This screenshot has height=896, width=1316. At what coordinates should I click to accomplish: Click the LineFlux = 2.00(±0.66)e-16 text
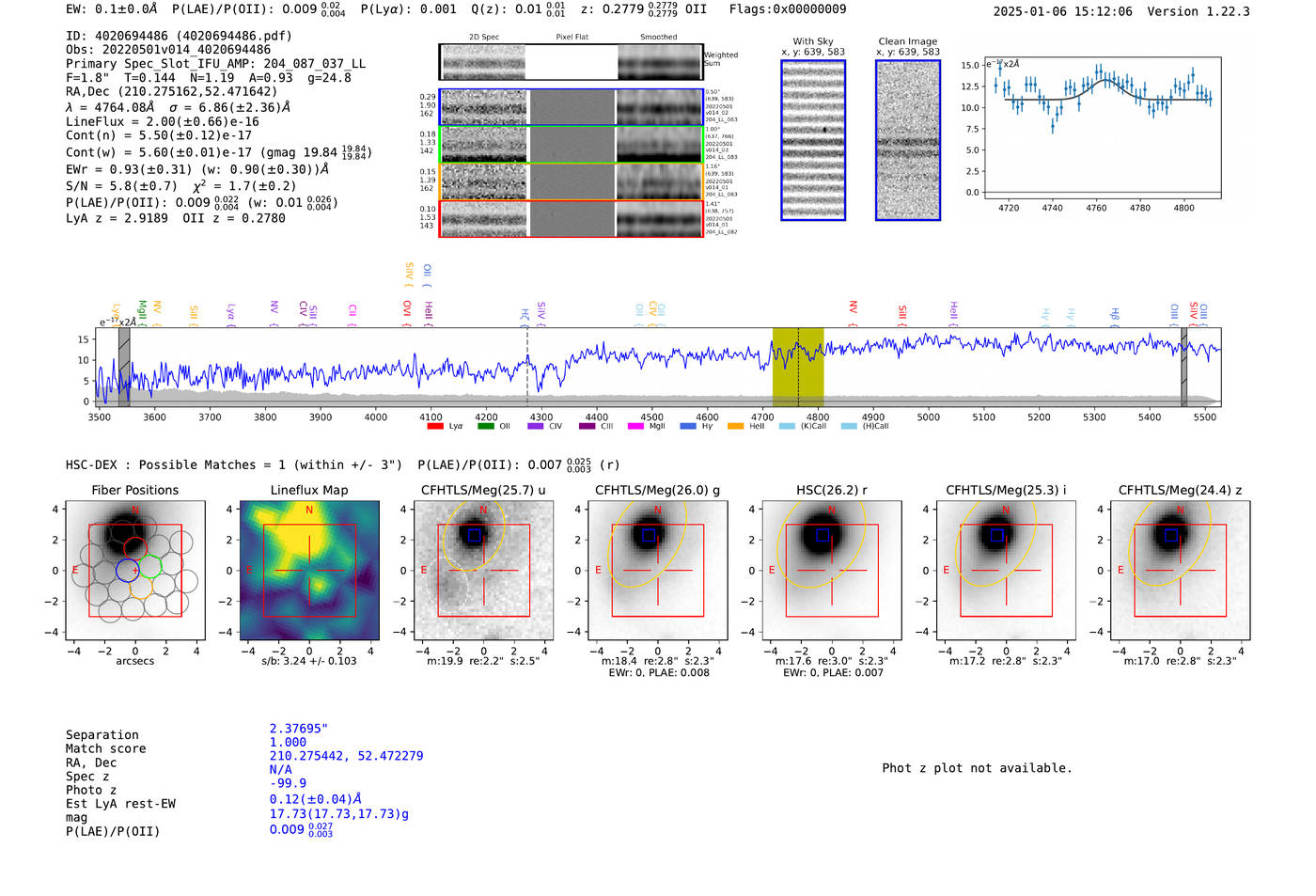coord(163,121)
